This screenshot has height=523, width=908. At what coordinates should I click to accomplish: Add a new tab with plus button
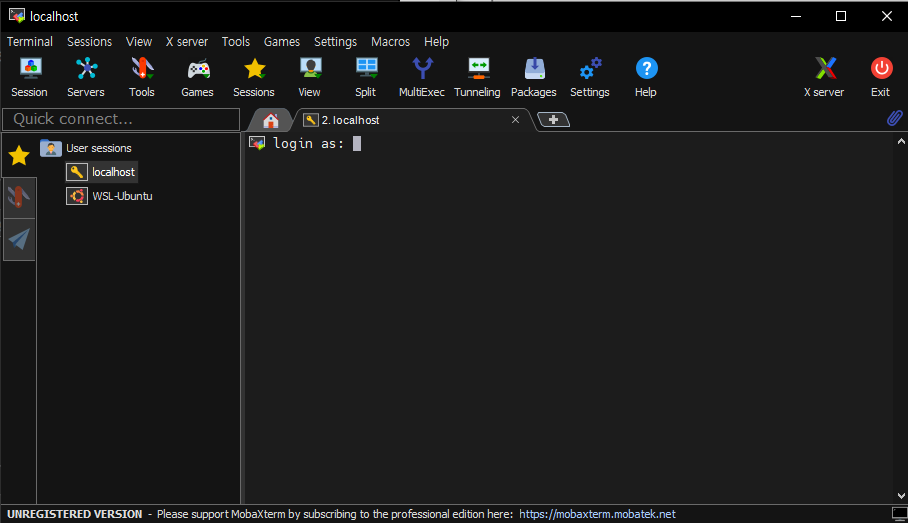[554, 119]
